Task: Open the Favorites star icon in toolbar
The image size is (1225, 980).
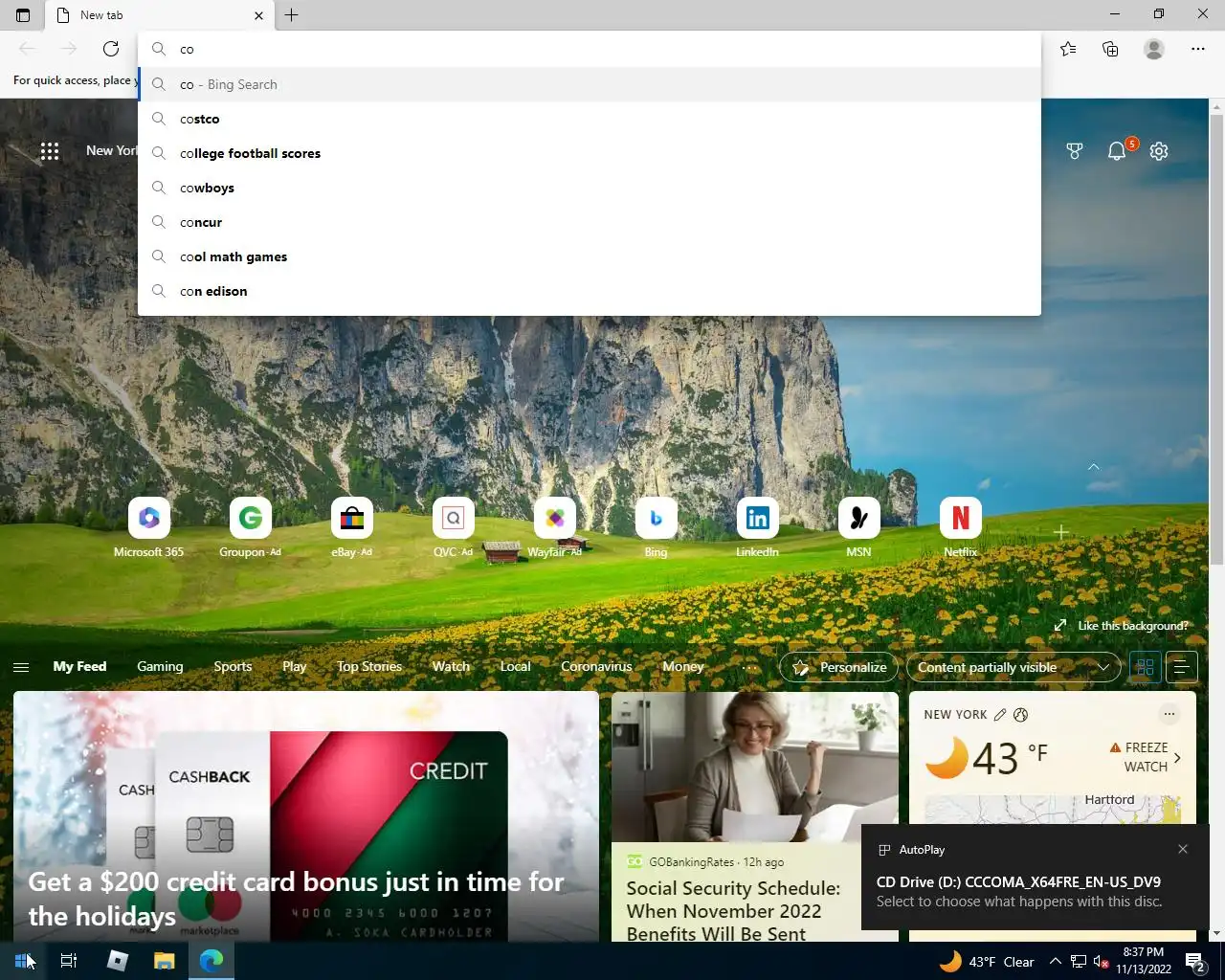Action: click(x=1068, y=49)
